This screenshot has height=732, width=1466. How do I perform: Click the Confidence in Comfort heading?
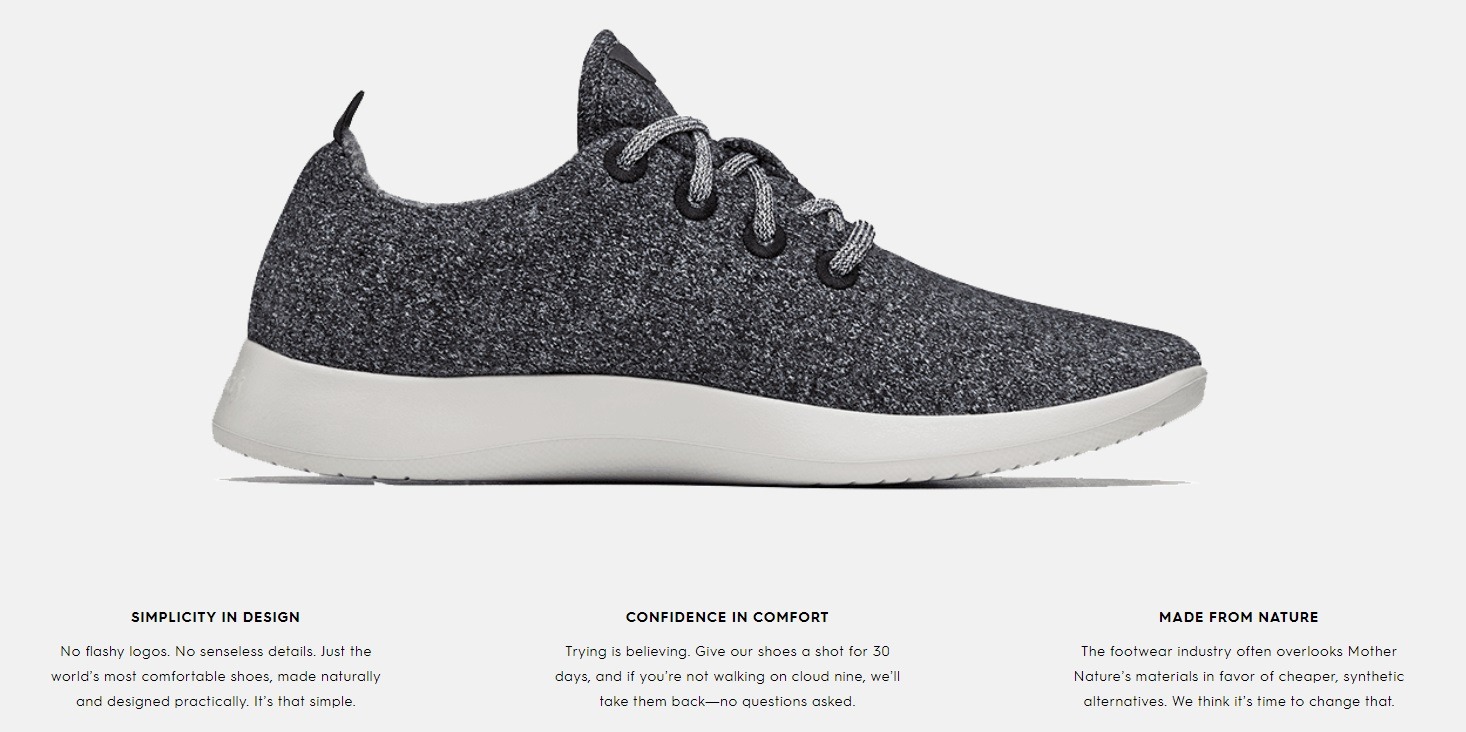[x=727, y=617]
